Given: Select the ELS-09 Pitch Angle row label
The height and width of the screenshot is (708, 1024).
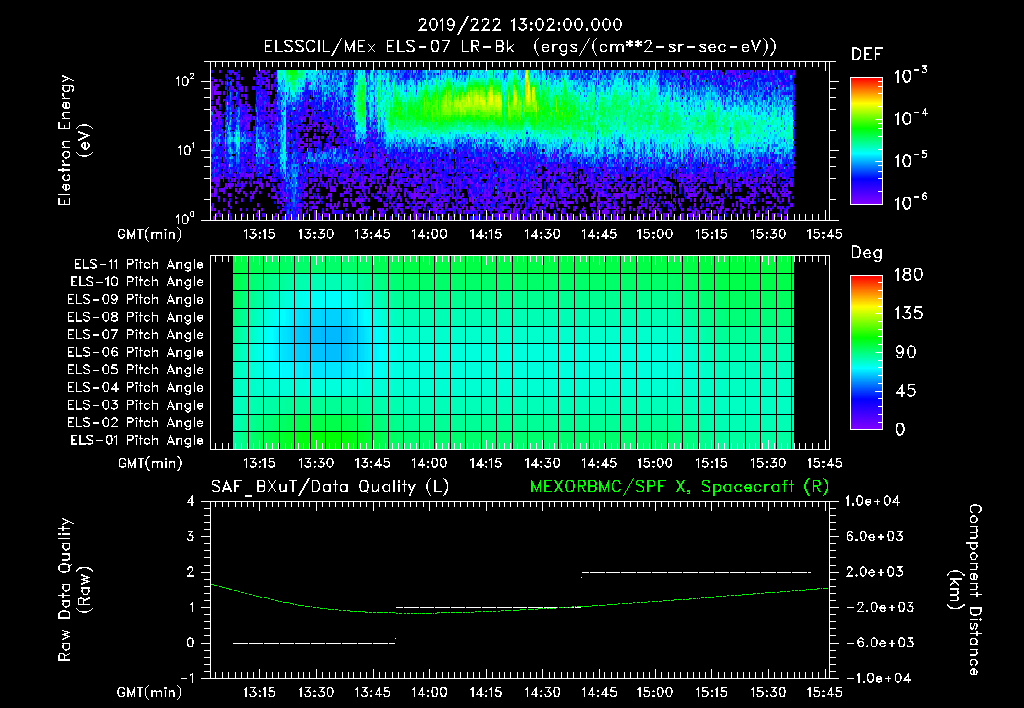Looking at the screenshot, I should [136, 300].
